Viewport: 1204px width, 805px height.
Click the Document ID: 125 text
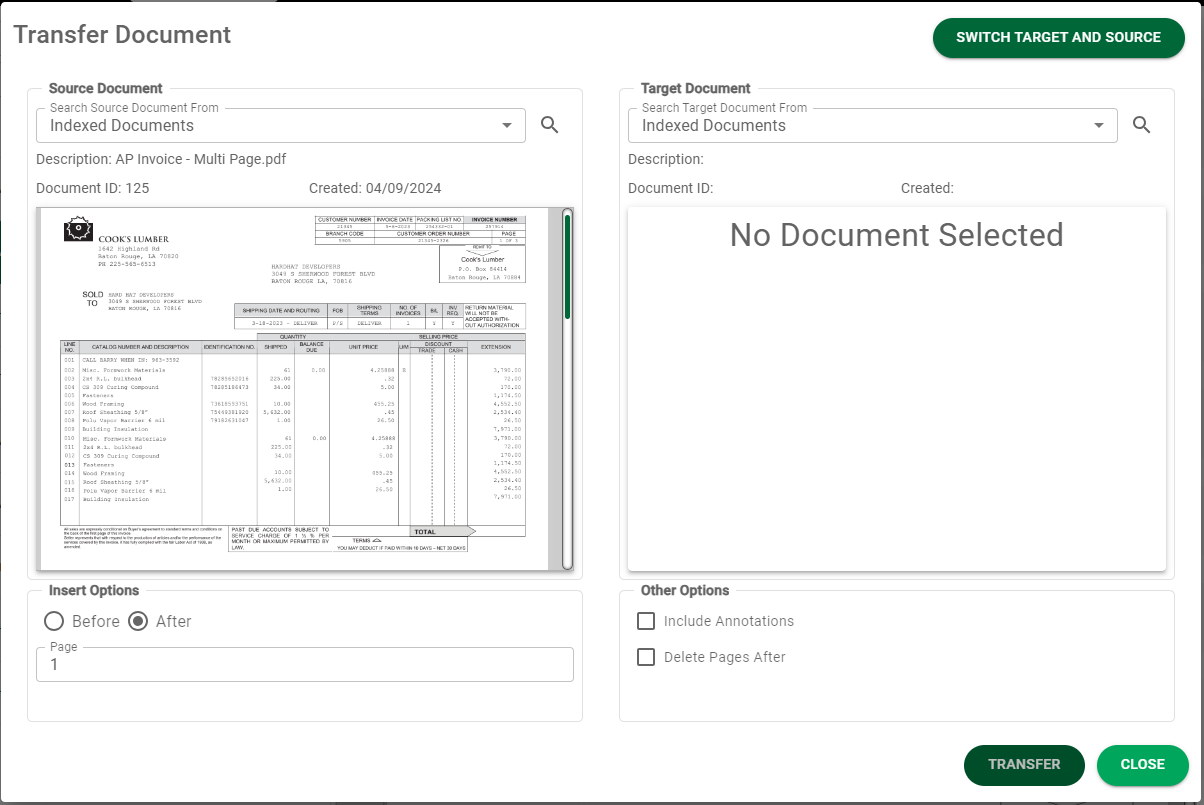point(93,188)
